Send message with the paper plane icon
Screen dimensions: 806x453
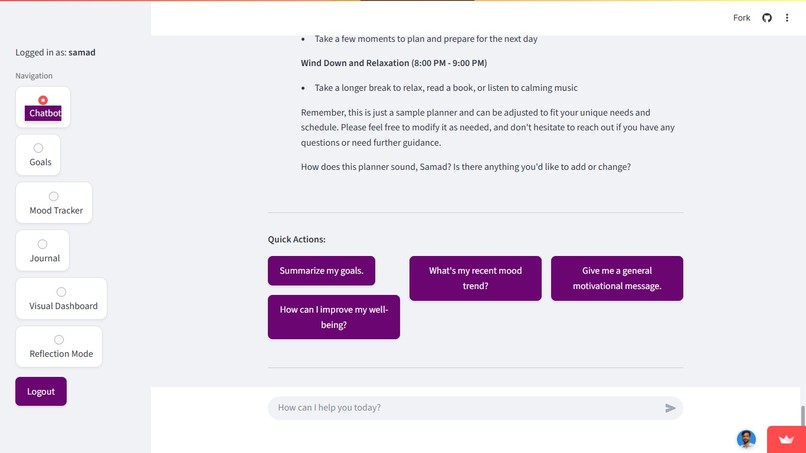[670, 408]
